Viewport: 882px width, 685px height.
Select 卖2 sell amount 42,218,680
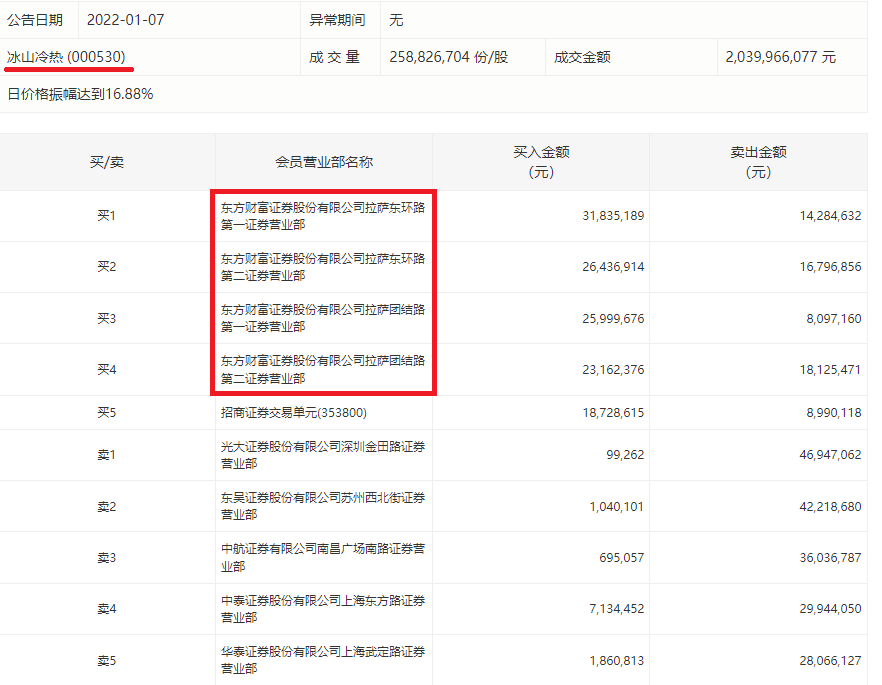(x=830, y=507)
